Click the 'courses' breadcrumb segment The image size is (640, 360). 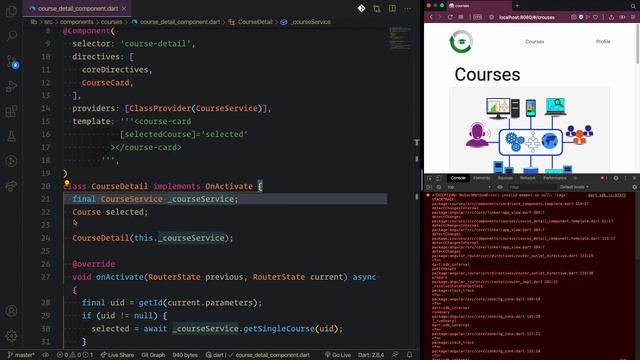coord(111,22)
